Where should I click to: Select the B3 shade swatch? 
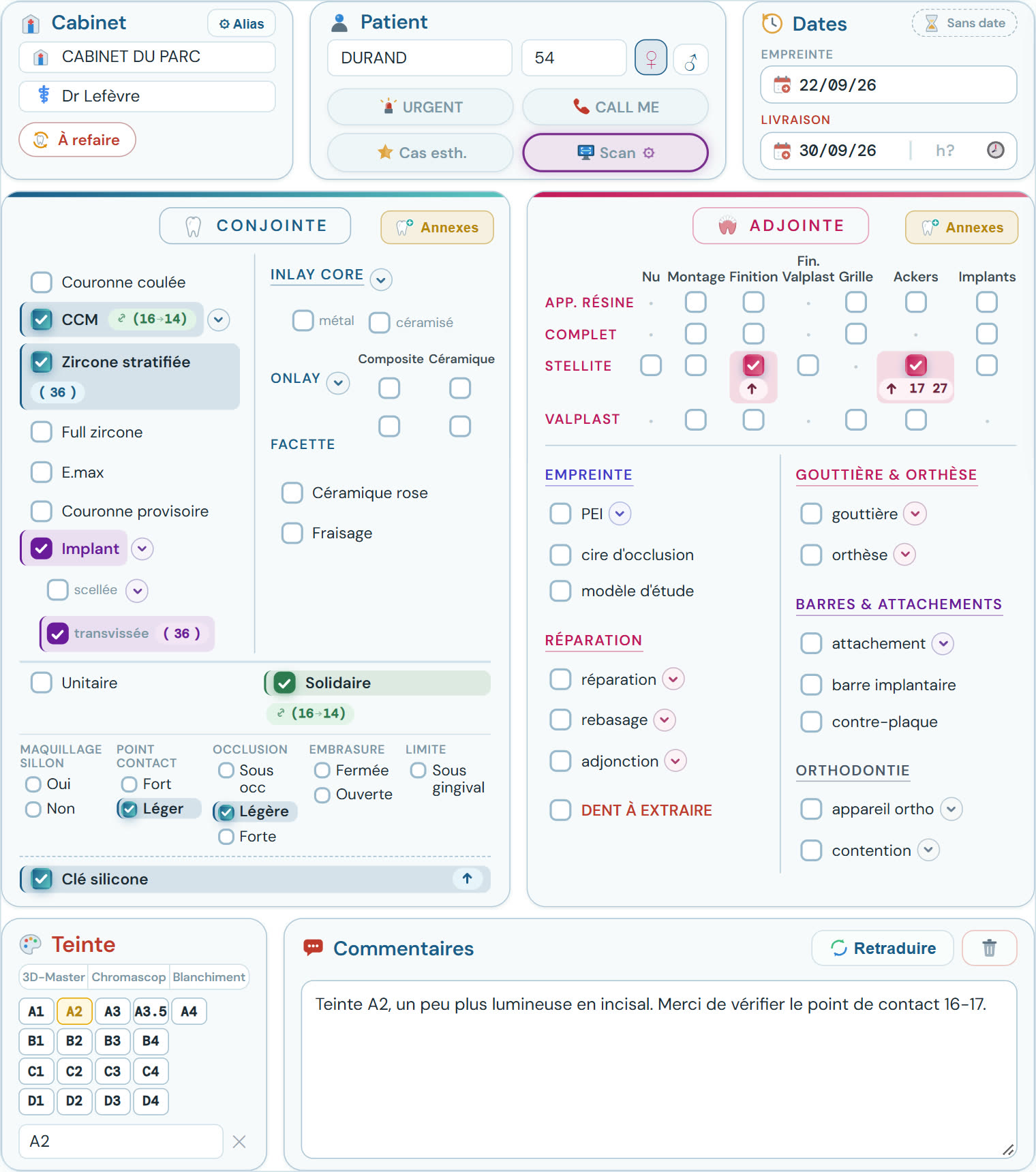[x=112, y=1041]
